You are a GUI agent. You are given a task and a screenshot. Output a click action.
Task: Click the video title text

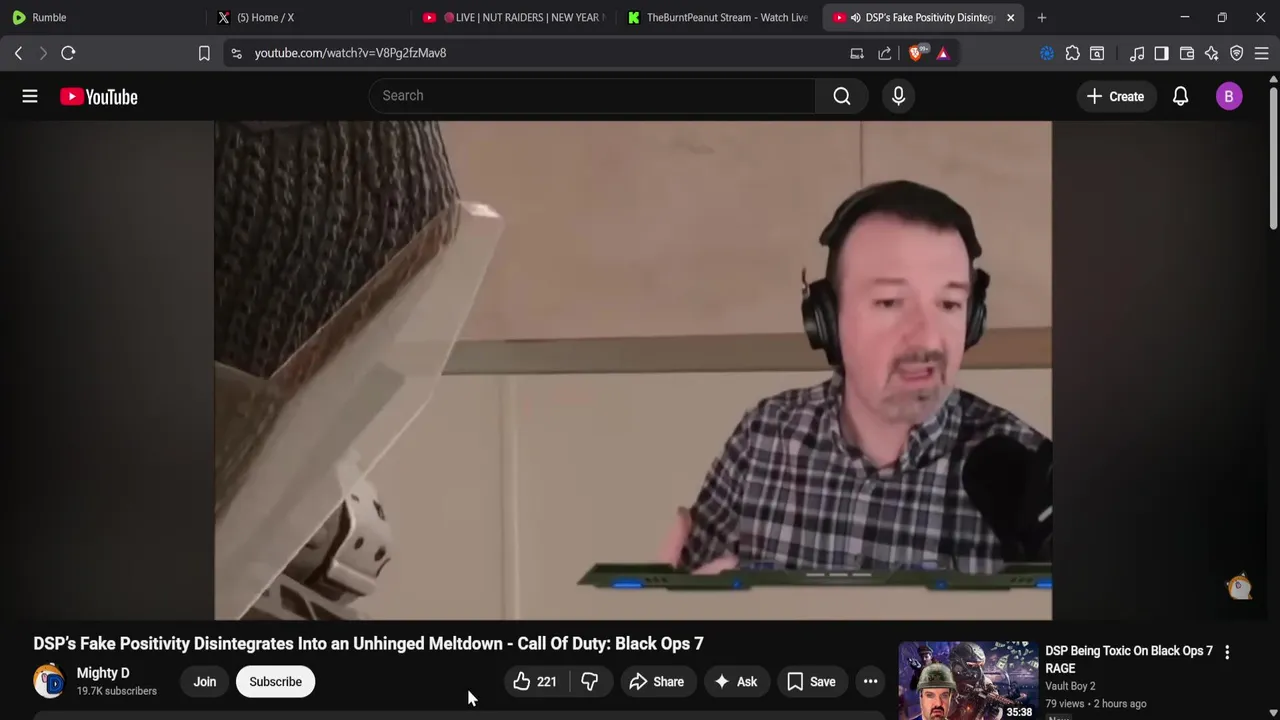(x=368, y=643)
